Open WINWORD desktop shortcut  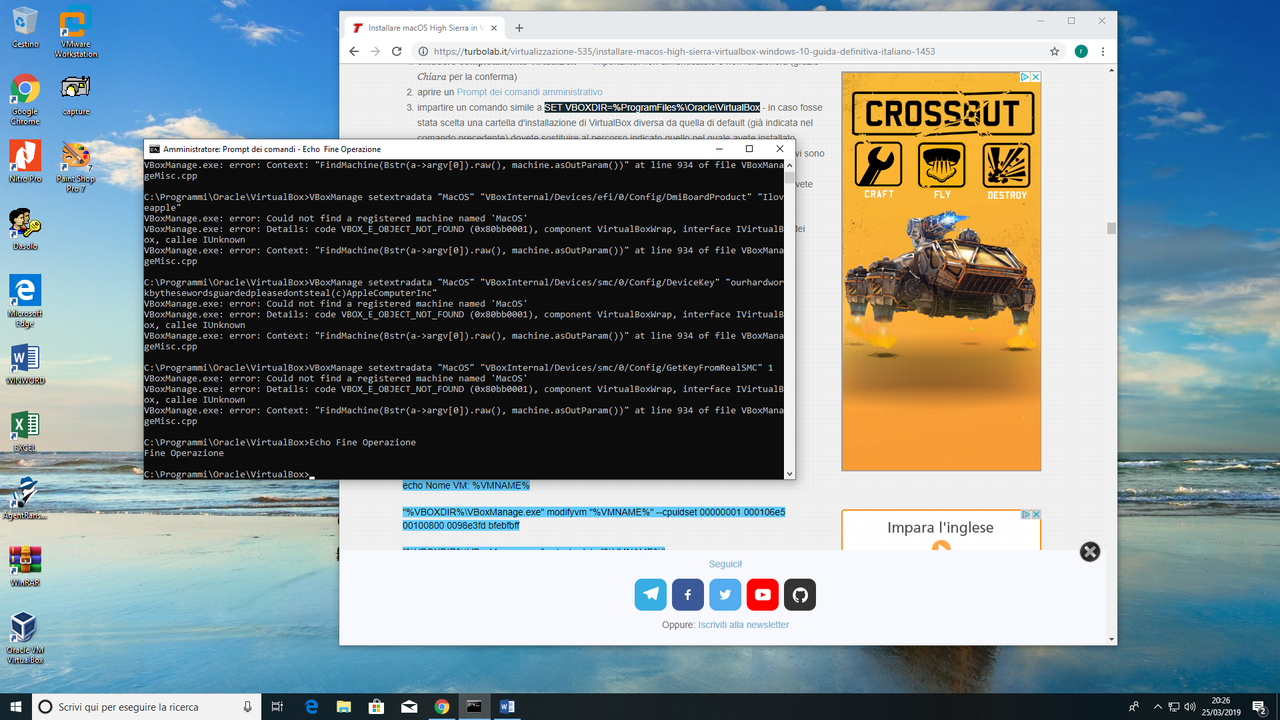(x=25, y=364)
